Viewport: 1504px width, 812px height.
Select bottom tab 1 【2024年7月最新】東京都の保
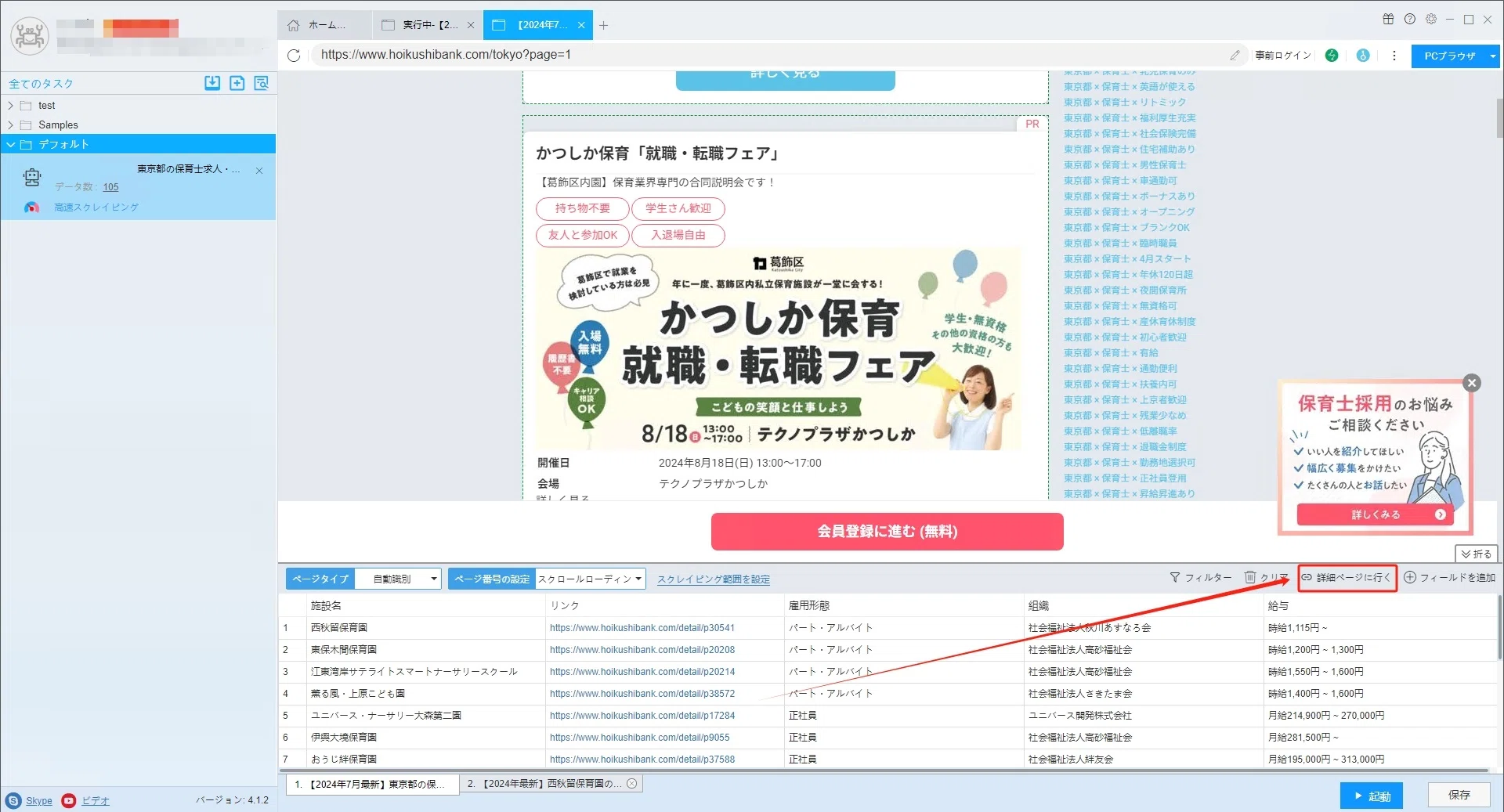pos(372,784)
